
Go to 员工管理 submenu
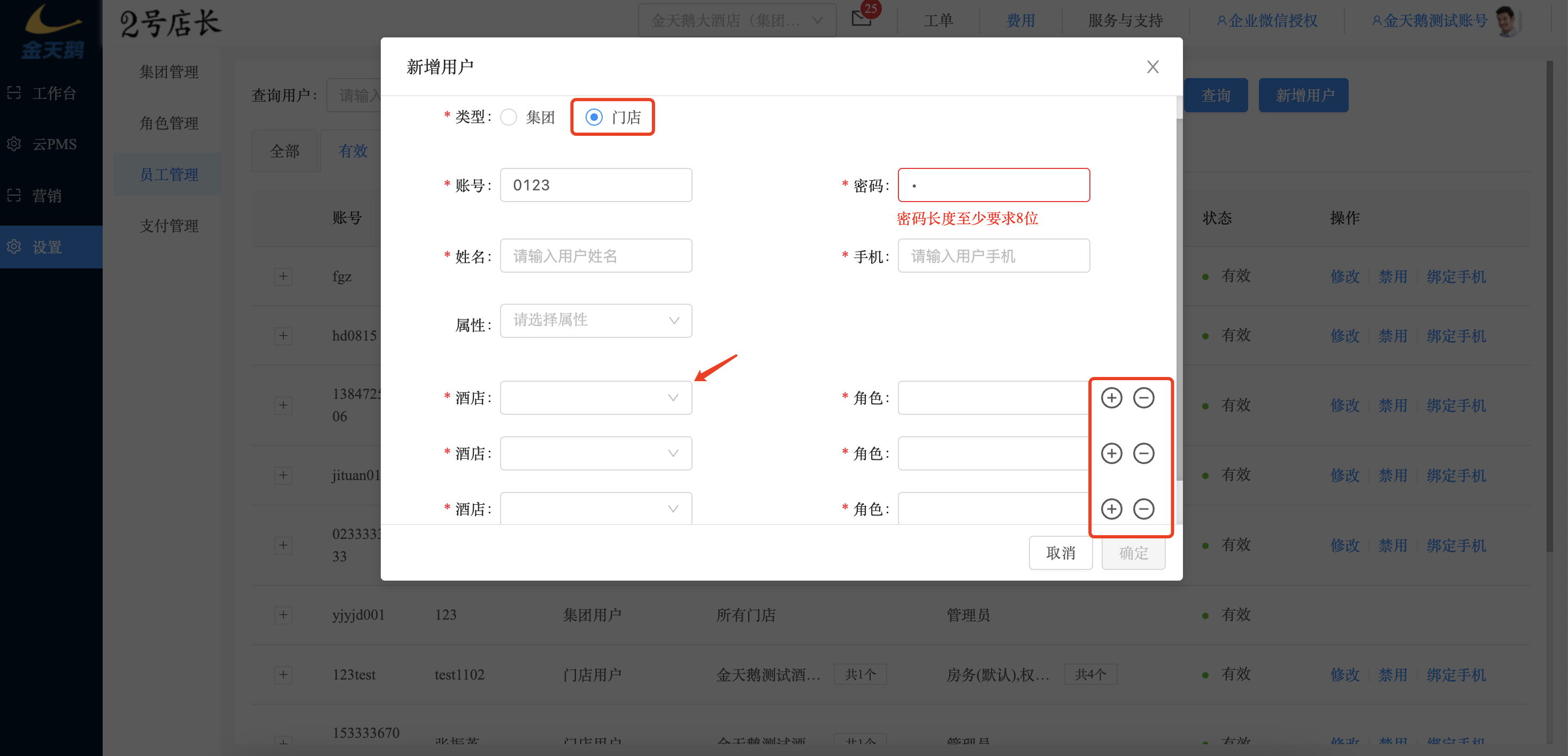pos(168,174)
